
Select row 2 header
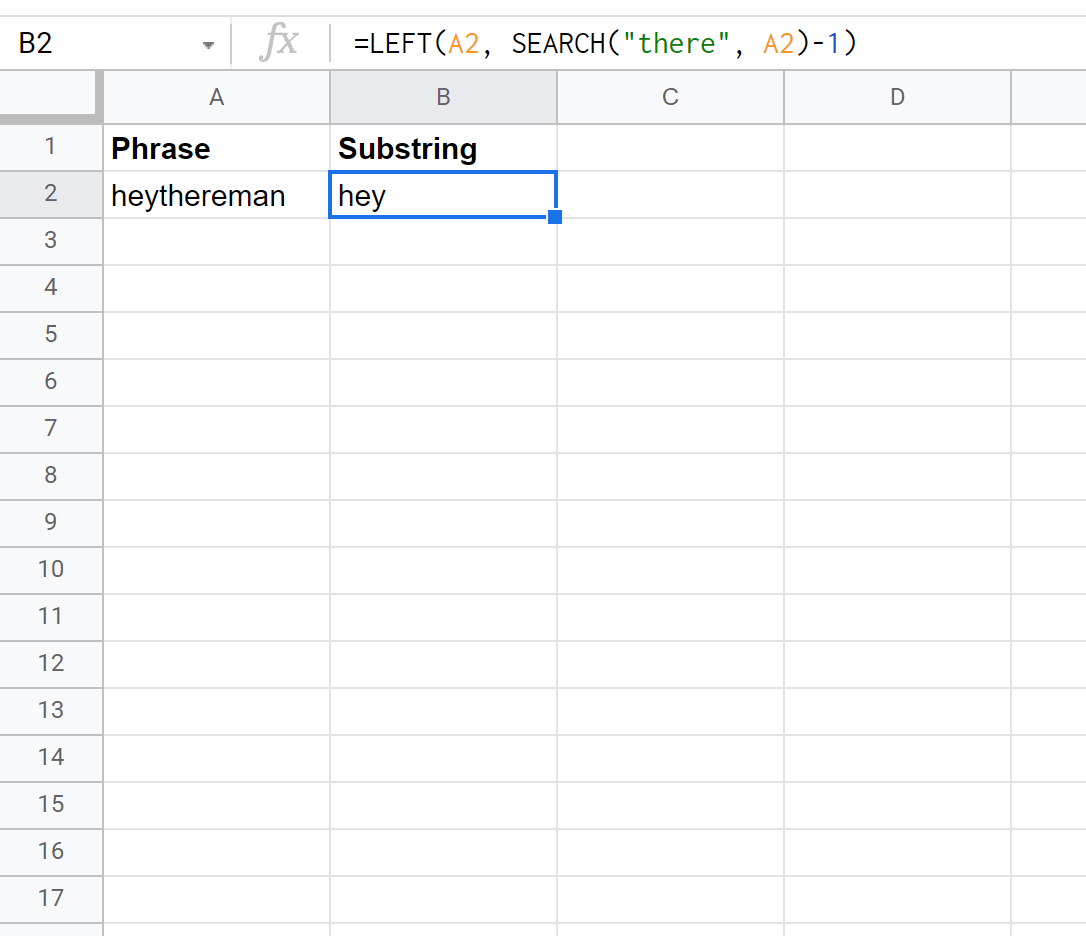click(50, 194)
